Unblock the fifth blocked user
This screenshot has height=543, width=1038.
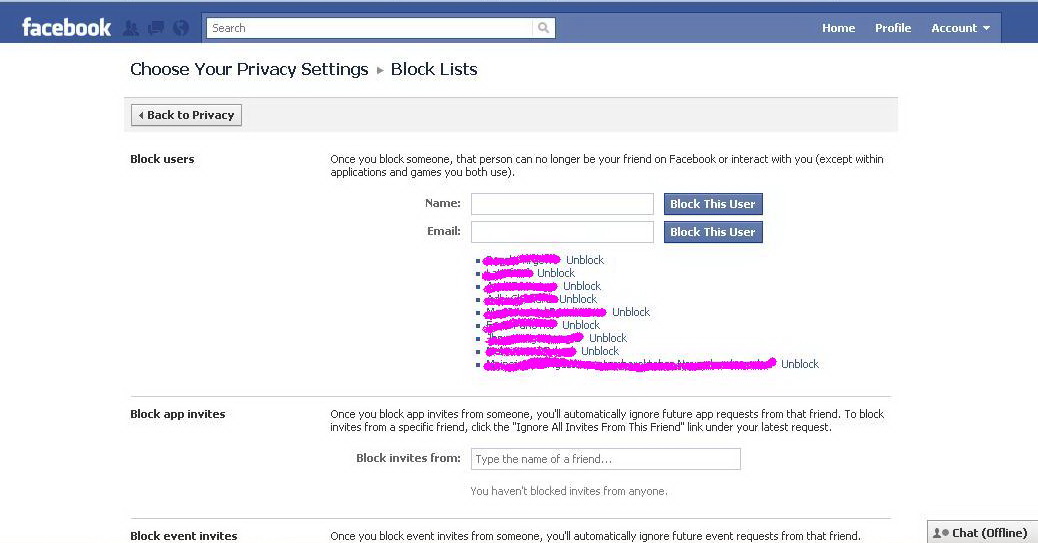point(631,312)
